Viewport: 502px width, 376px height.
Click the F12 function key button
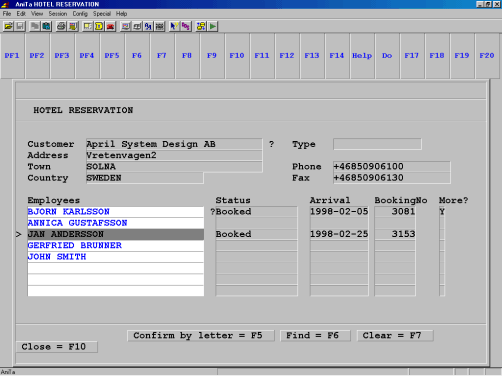(287, 56)
